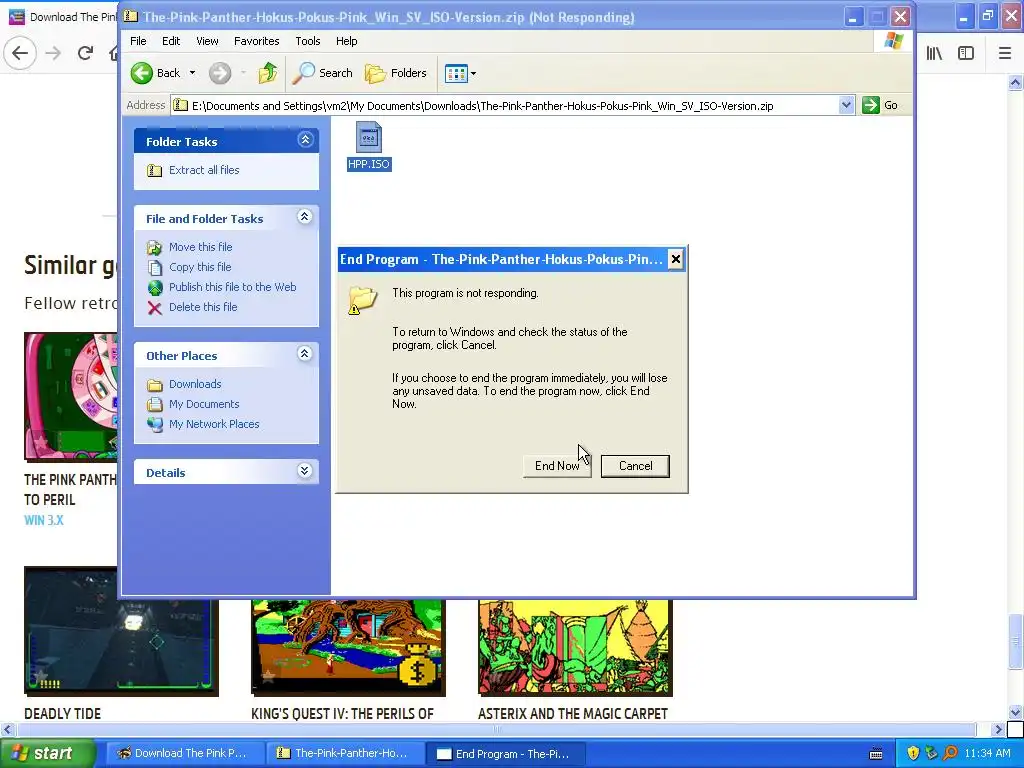The width and height of the screenshot is (1024, 768).
Task: Click Cancel in End Program dialog
Action: point(635,466)
